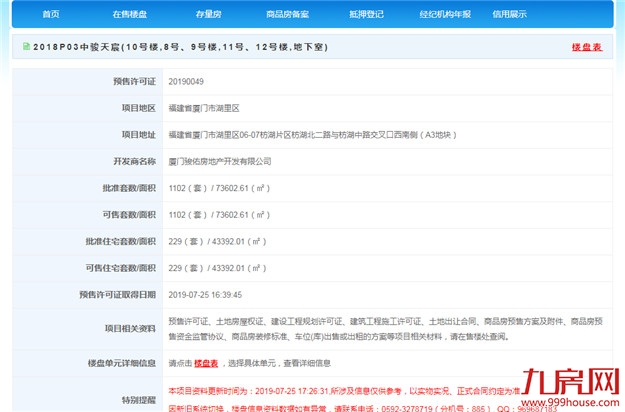This screenshot has width=625, height=412.
Task: Click the green document icon beside project title
Action: [x=26, y=46]
